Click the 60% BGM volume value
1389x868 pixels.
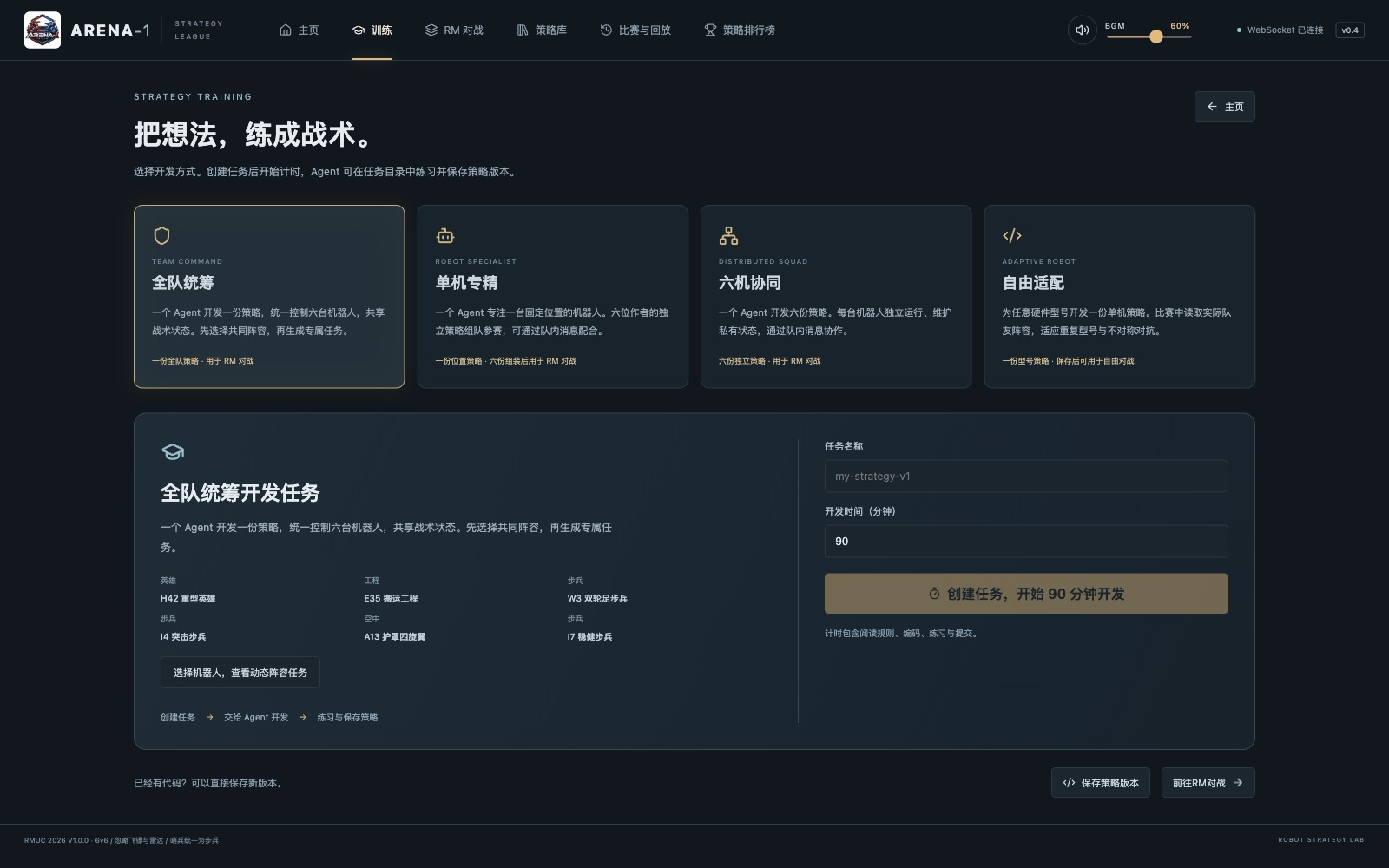[x=1180, y=26]
